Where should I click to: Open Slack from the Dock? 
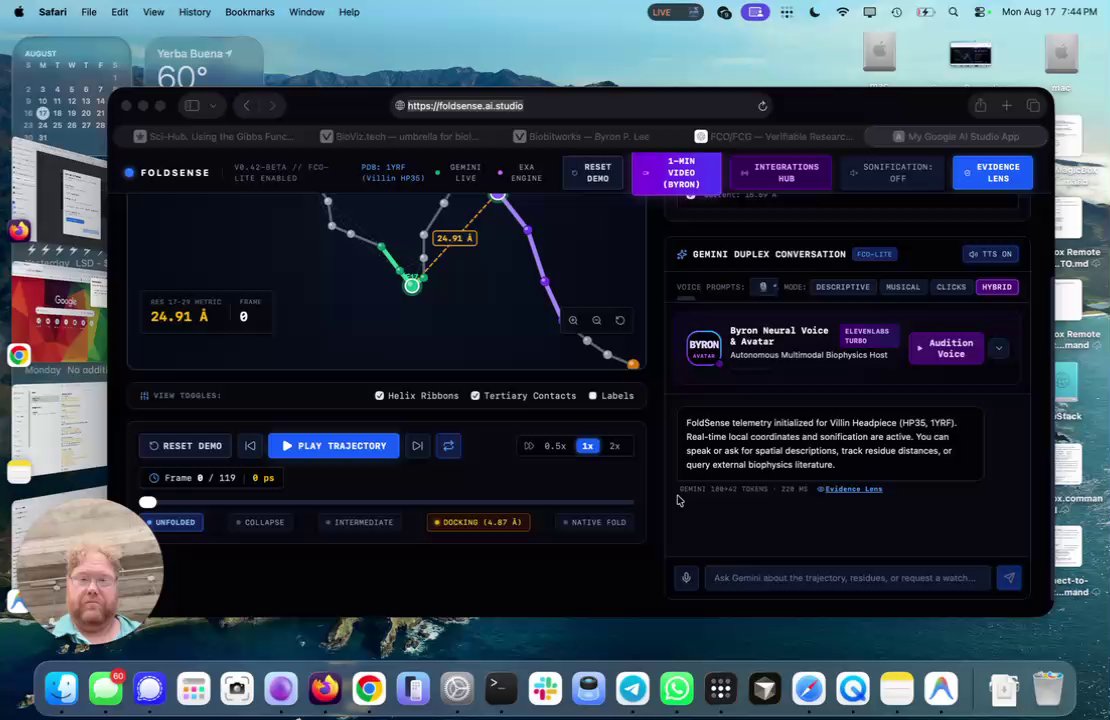pyautogui.click(x=544, y=689)
